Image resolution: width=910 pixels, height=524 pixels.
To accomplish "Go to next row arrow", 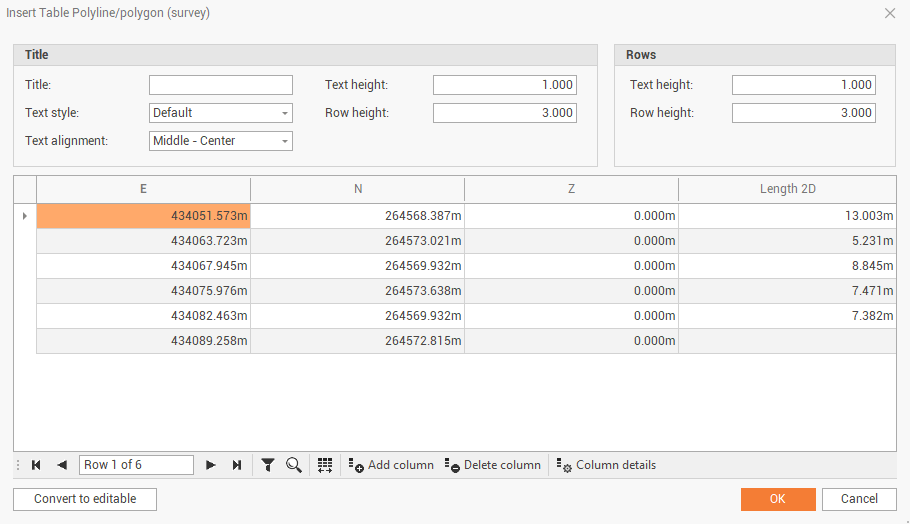I will (211, 465).
